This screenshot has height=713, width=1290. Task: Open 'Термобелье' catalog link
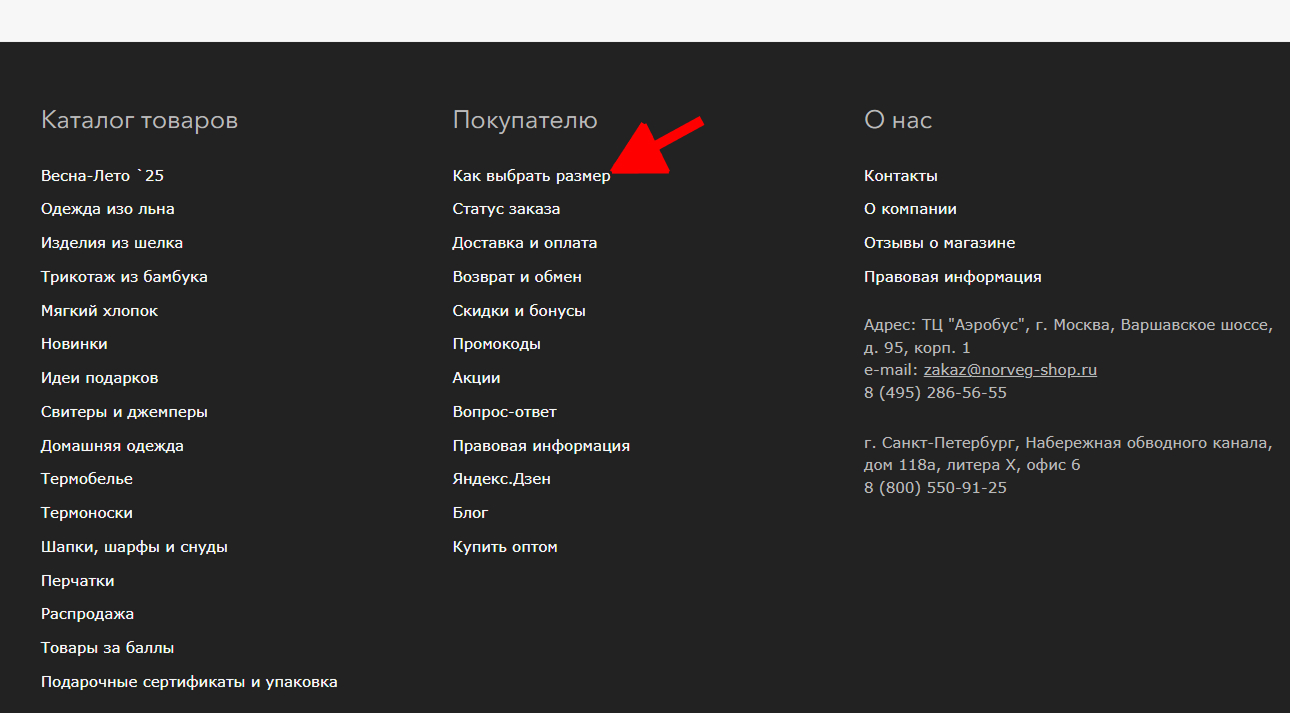(86, 479)
